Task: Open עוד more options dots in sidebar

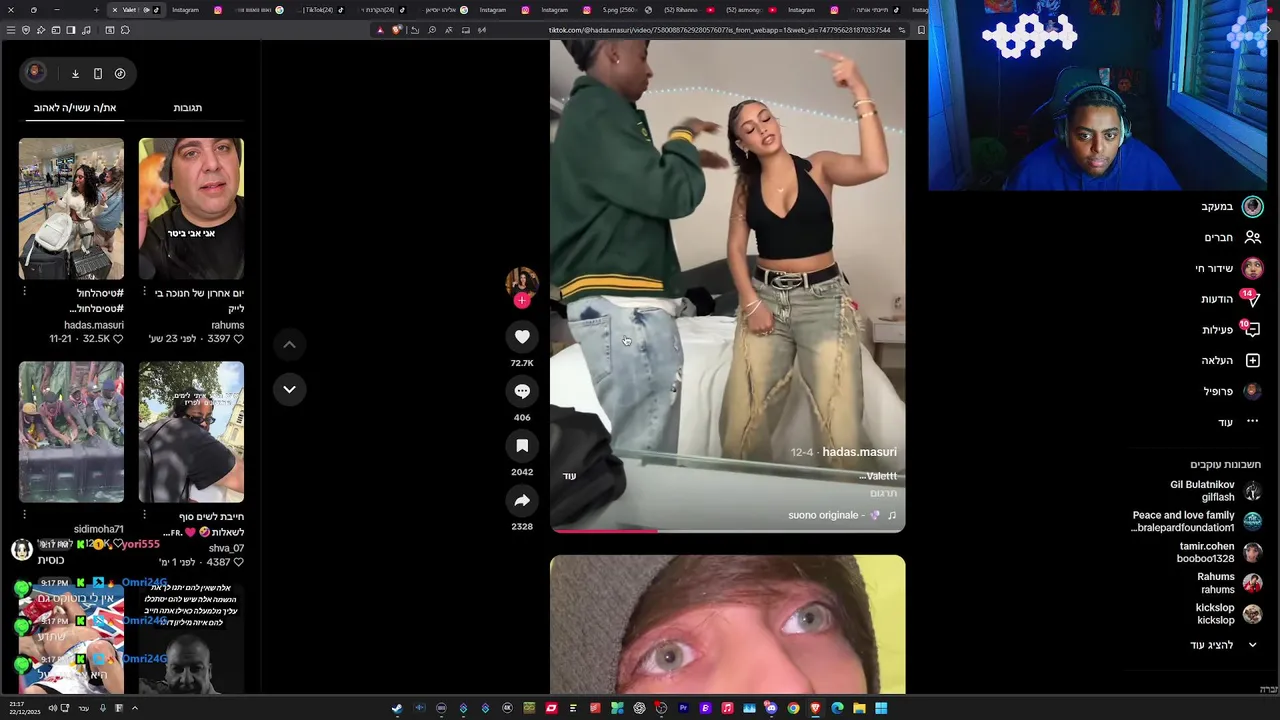Action: (1252, 422)
